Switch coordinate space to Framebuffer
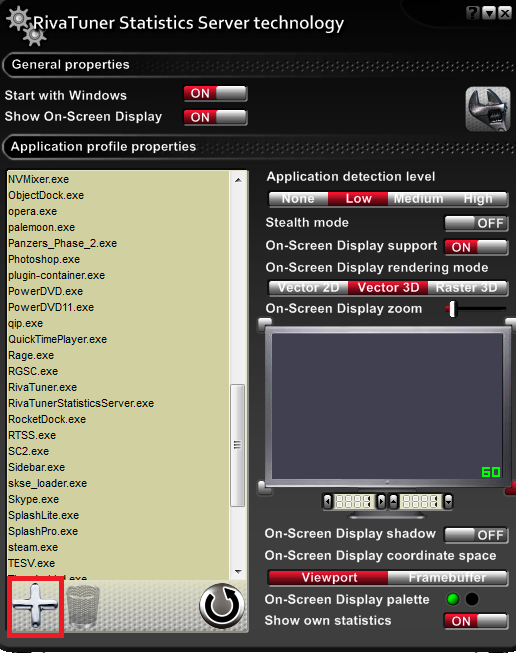 447,578
